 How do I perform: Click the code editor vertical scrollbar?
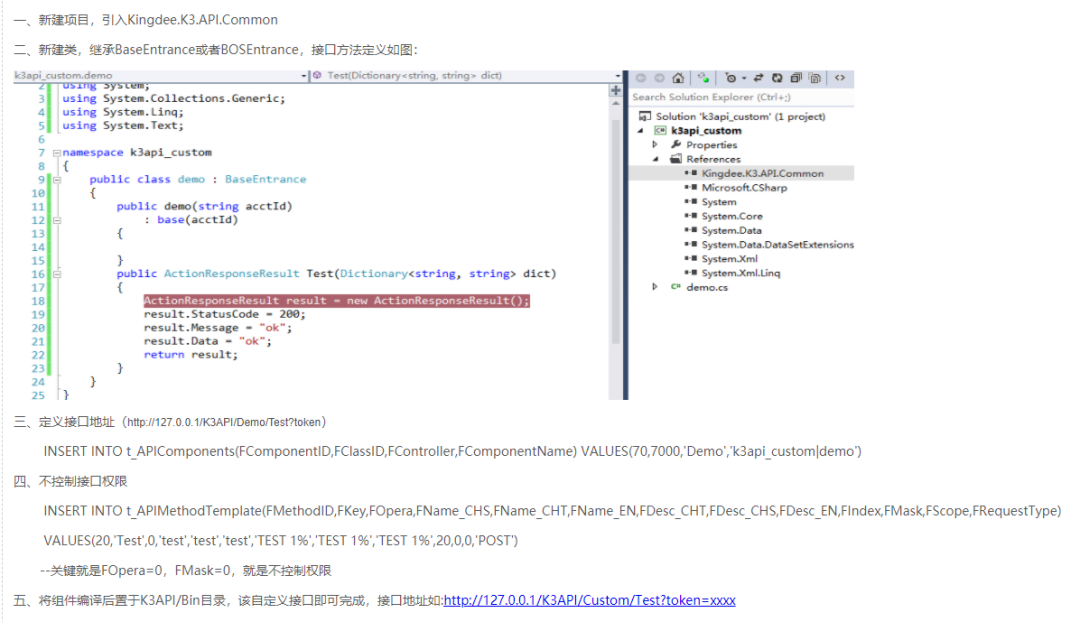click(x=615, y=231)
